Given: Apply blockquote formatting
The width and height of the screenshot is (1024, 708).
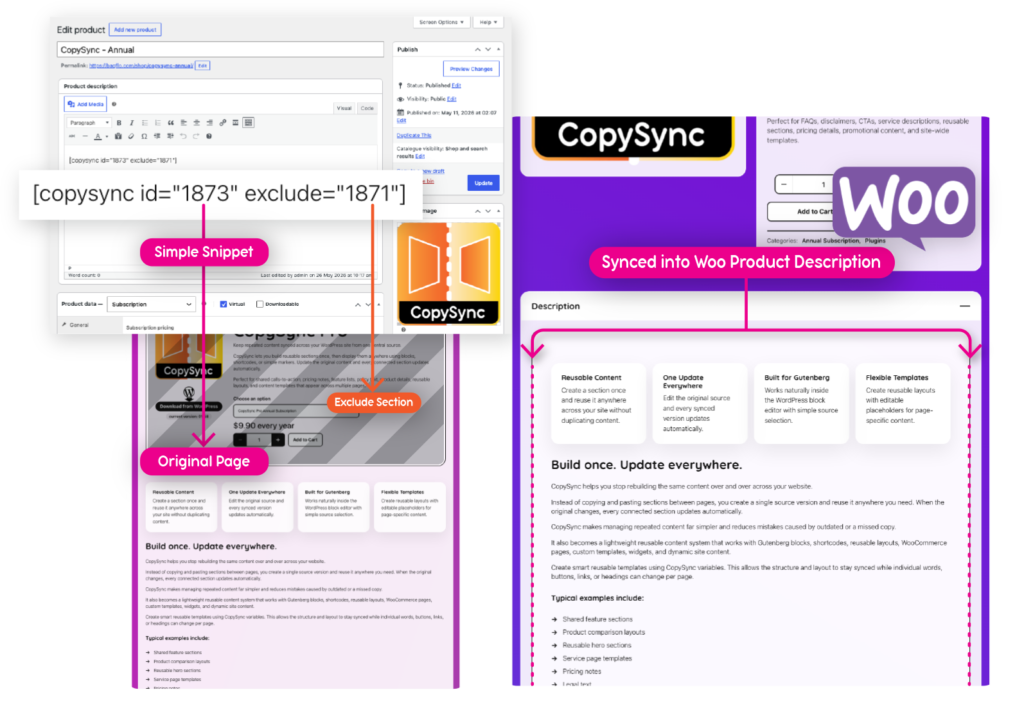Looking at the screenshot, I should (170, 123).
